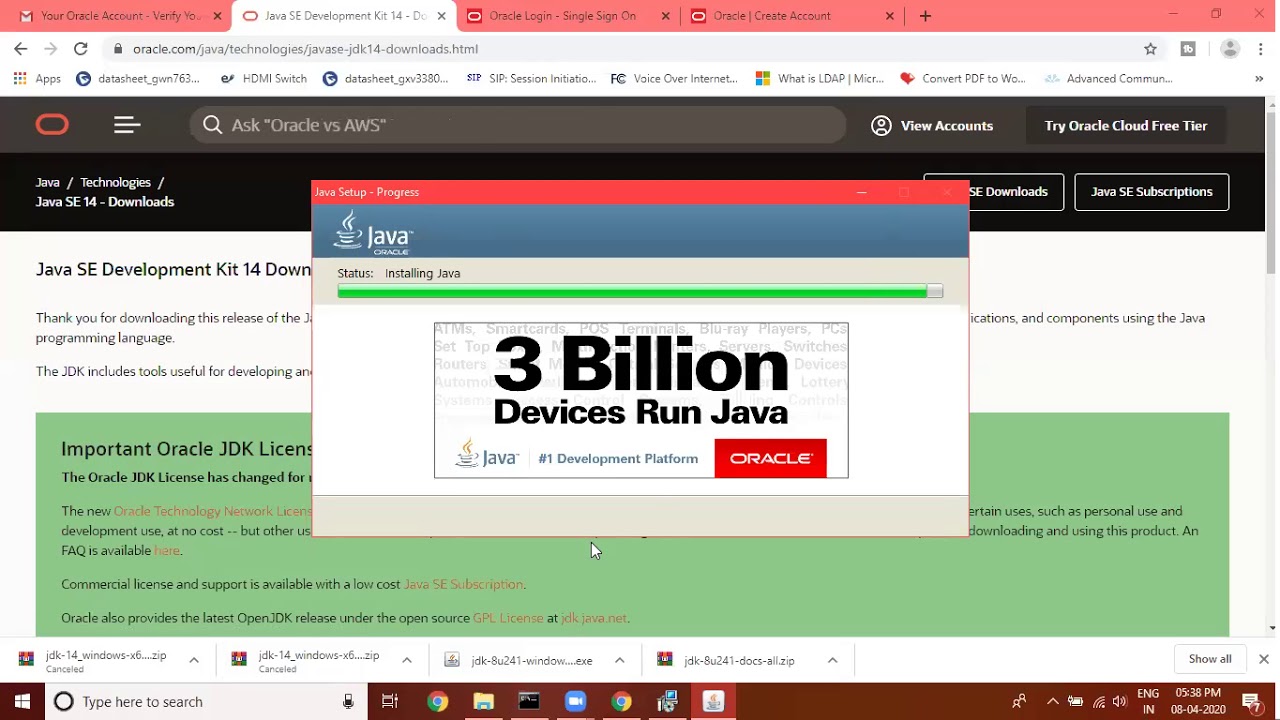
Task: Open Voice Over Internet bookmark
Action: point(674,78)
